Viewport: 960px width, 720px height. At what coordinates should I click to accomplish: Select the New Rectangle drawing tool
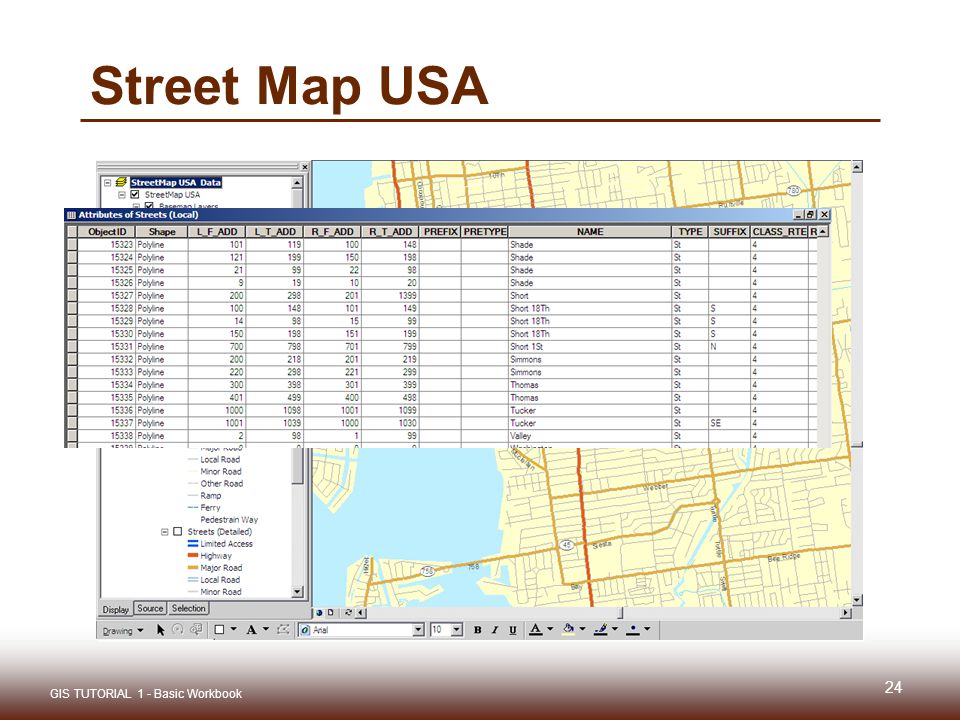coord(219,629)
